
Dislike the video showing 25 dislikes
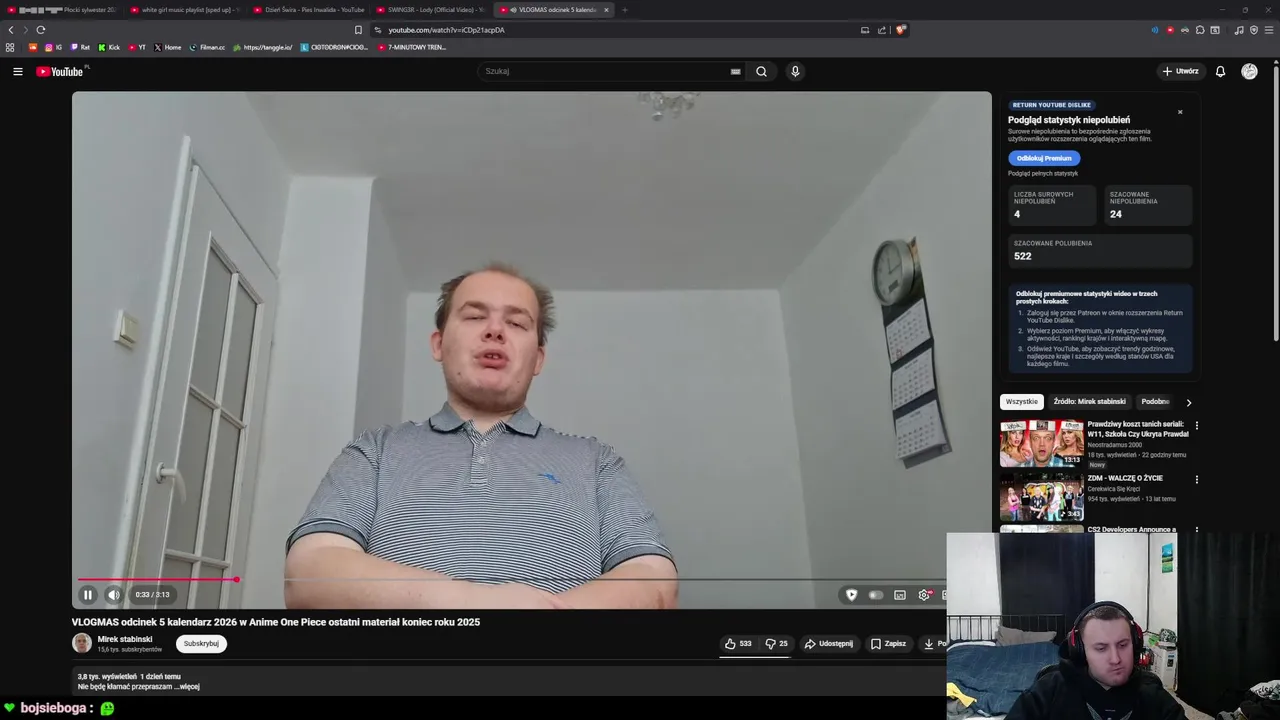(776, 644)
